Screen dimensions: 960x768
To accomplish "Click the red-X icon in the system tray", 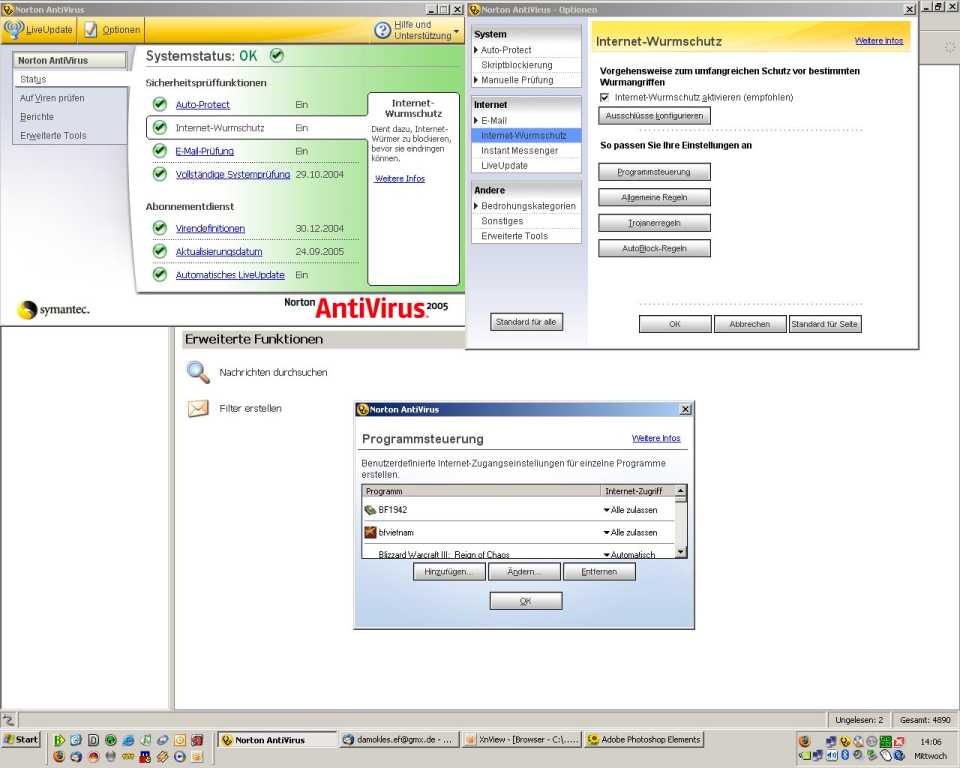I will pyautogui.click(x=899, y=742).
